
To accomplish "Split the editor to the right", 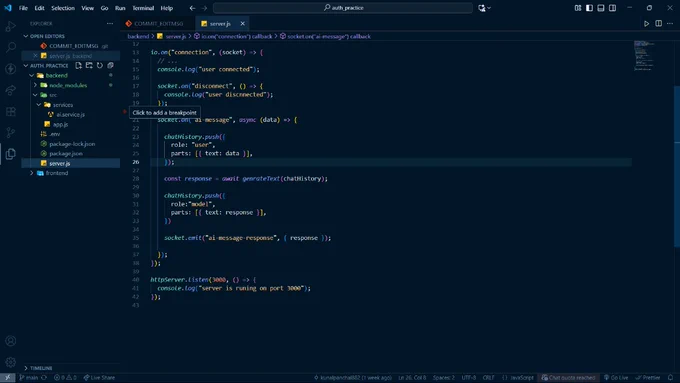I will pyautogui.click(x=658, y=23).
